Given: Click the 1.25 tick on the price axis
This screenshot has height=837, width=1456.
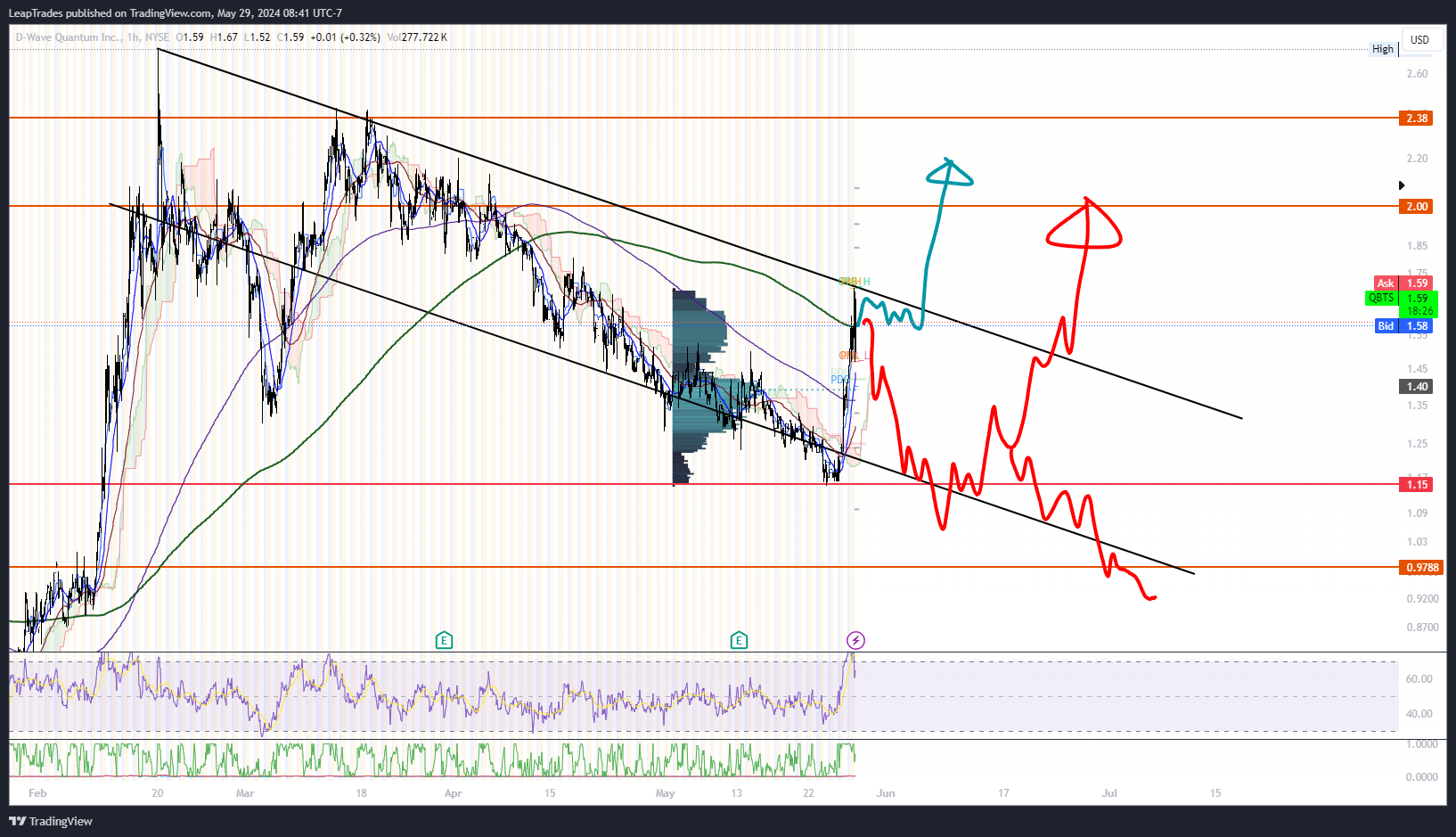Looking at the screenshot, I should 1417,444.
